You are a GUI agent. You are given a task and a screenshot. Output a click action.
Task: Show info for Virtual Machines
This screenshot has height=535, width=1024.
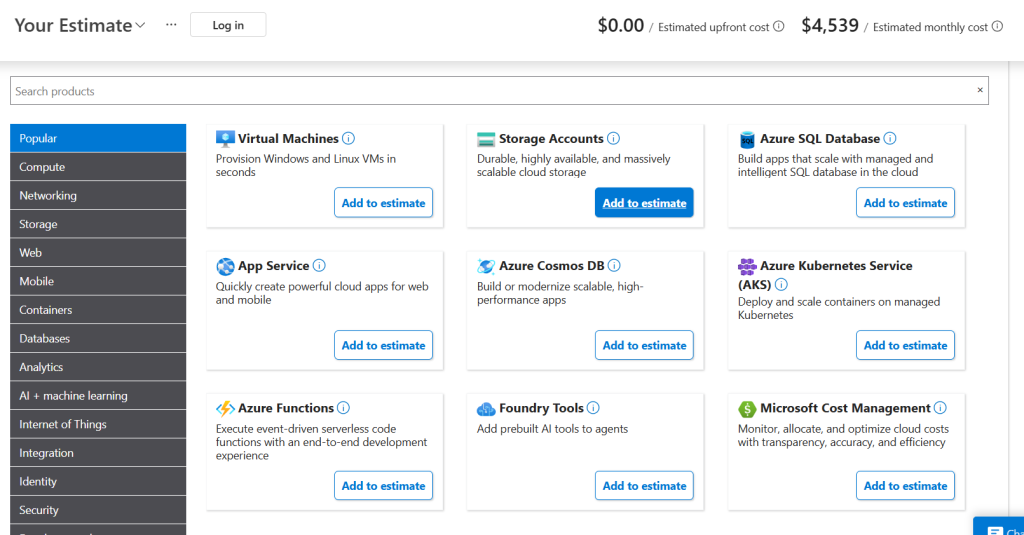coord(349,138)
